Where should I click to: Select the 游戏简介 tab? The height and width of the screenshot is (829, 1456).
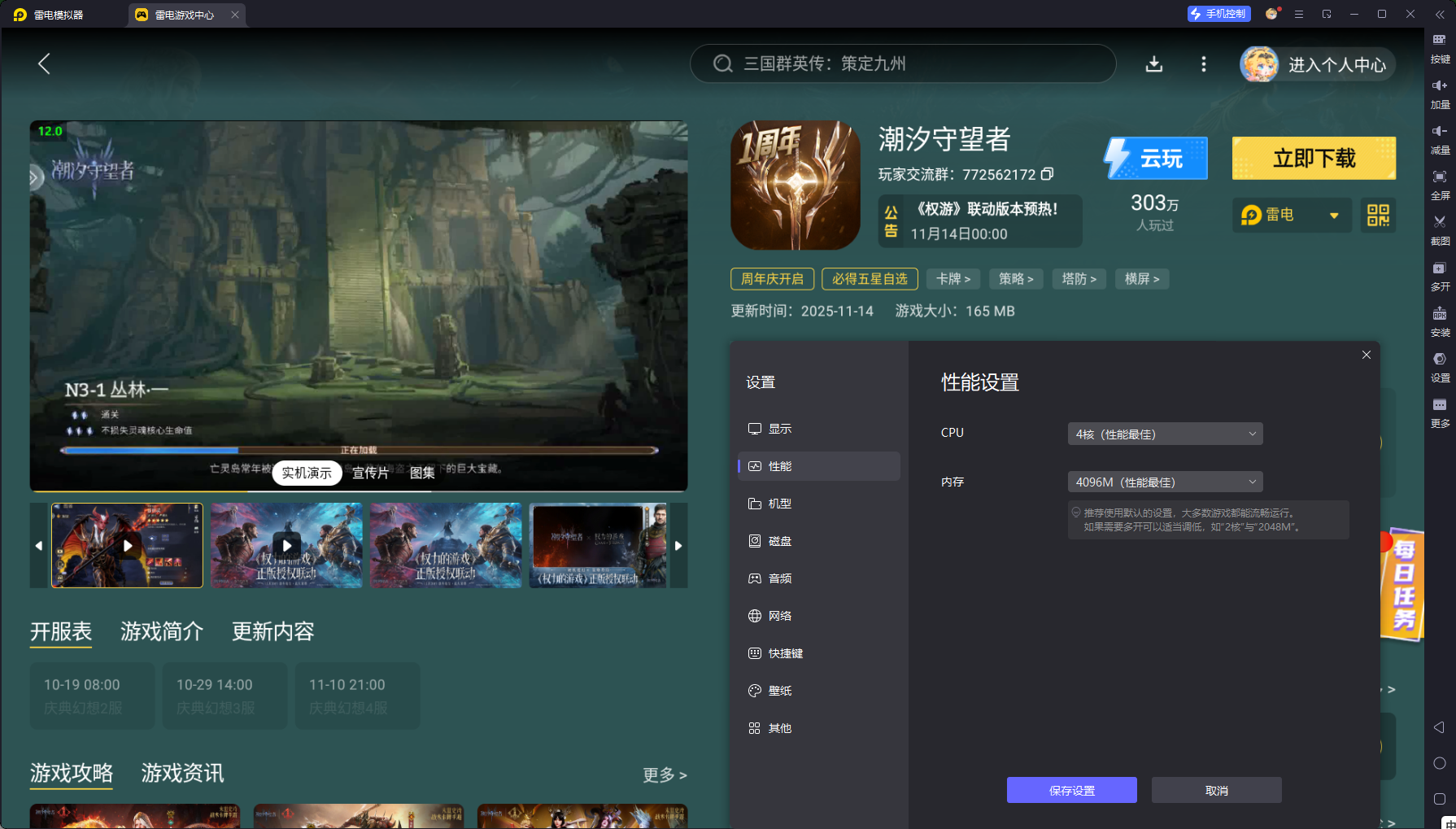(162, 631)
